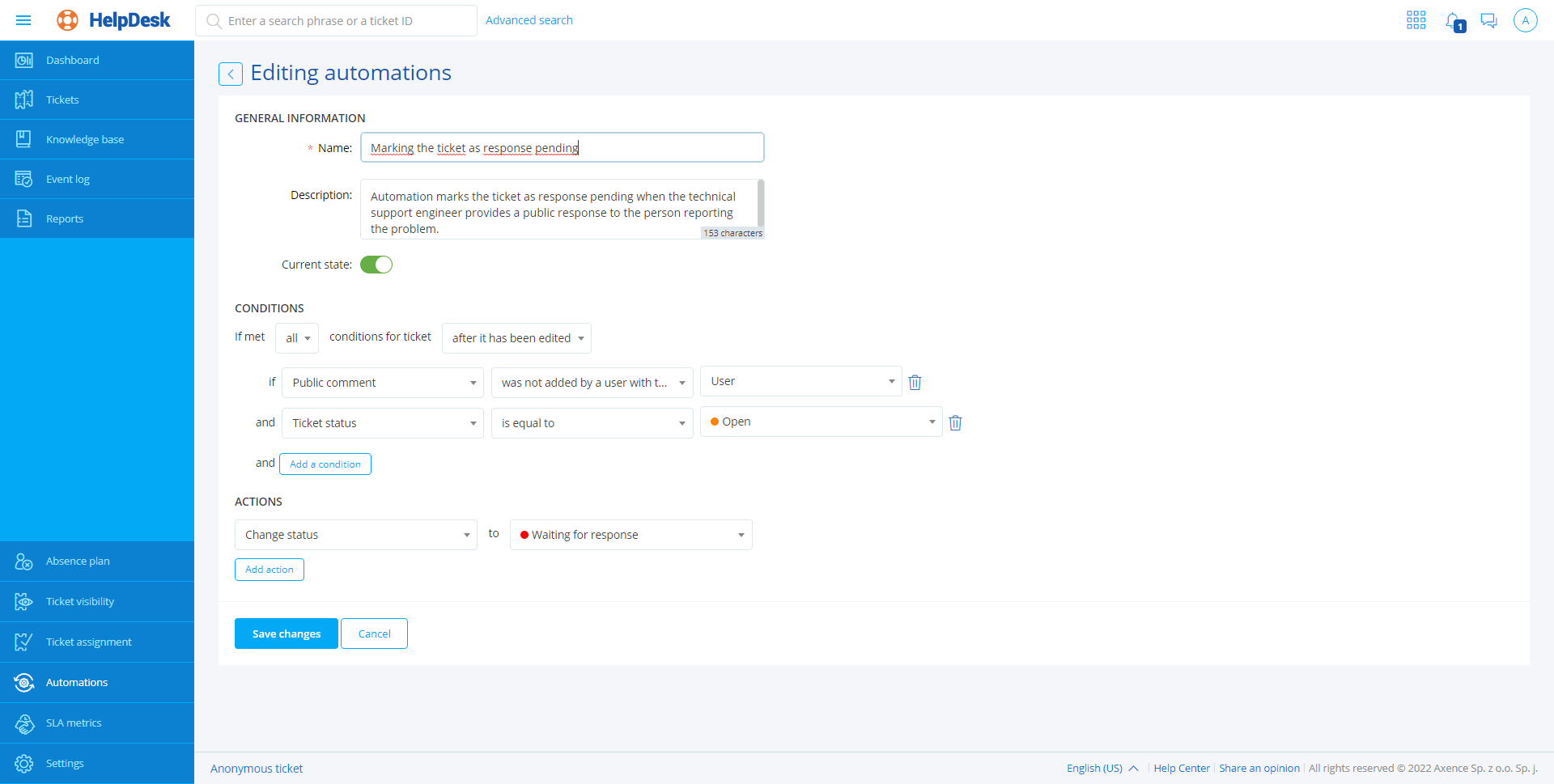Screen dimensions: 1554x784
Task: Open Tickets in the sidebar
Action: pyautogui.click(x=62, y=100)
